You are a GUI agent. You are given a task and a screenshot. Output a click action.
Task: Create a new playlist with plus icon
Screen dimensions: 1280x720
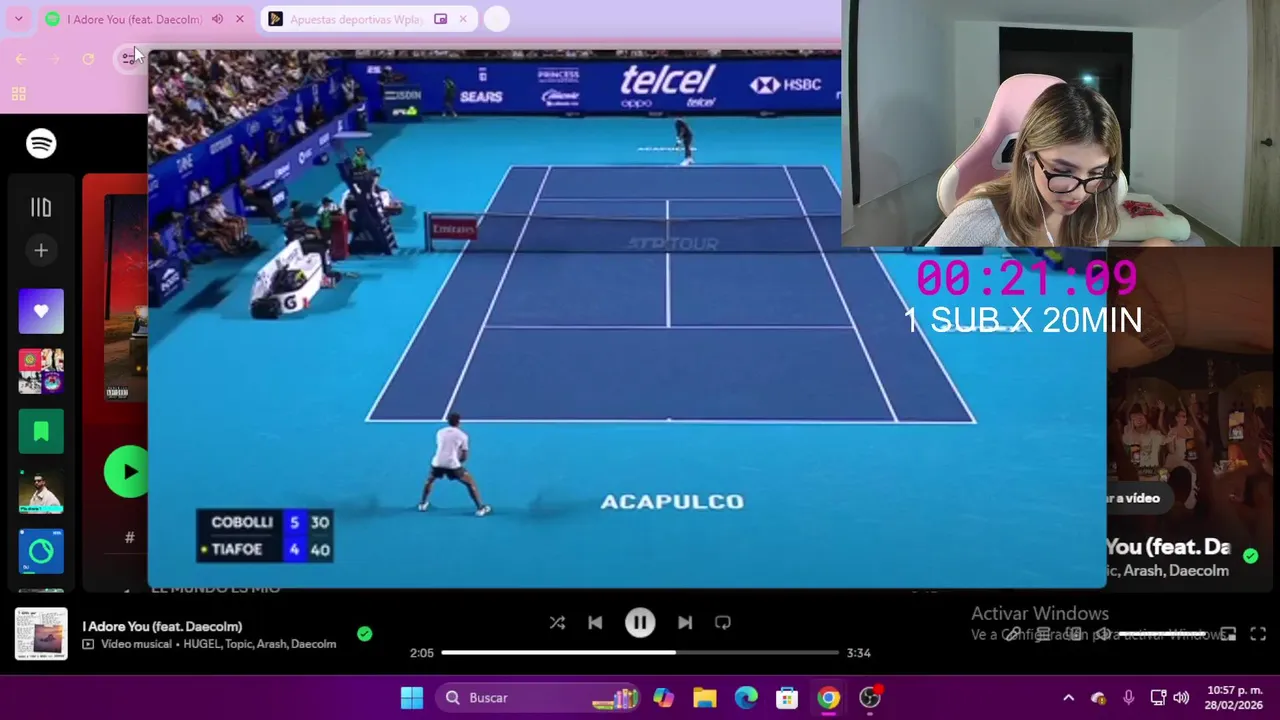pos(41,251)
